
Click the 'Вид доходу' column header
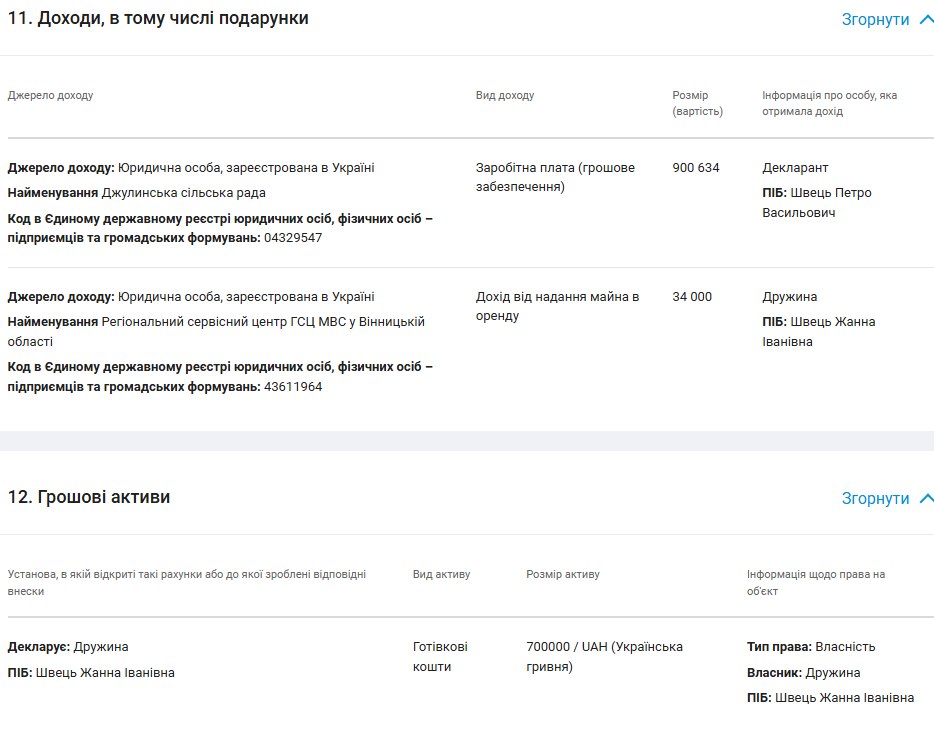click(x=505, y=96)
